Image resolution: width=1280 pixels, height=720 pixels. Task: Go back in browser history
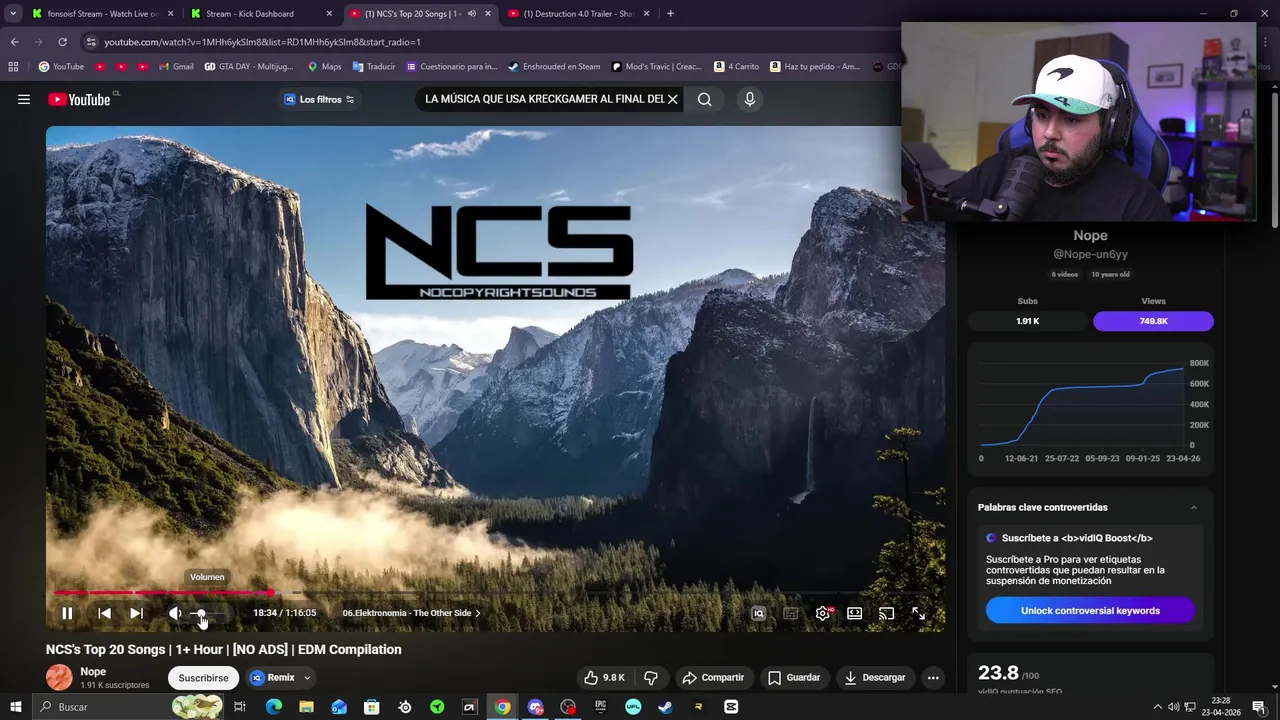[x=14, y=42]
